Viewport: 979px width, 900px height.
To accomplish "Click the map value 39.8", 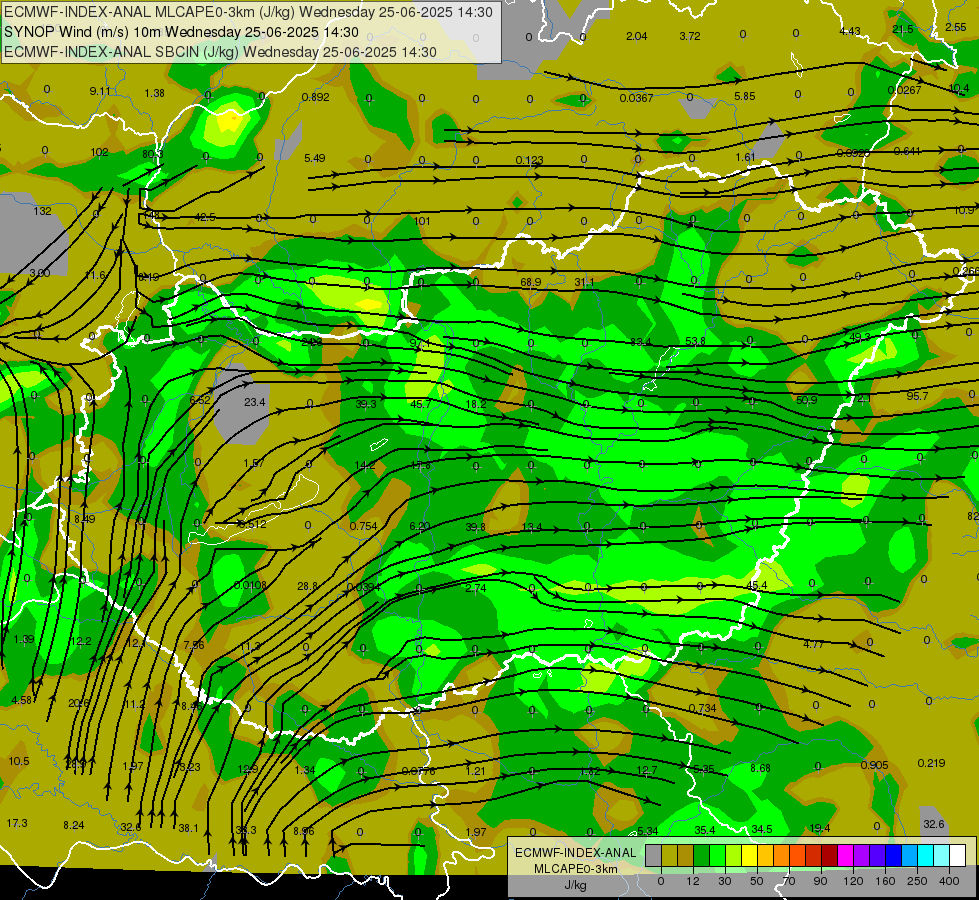I will coord(476,527).
